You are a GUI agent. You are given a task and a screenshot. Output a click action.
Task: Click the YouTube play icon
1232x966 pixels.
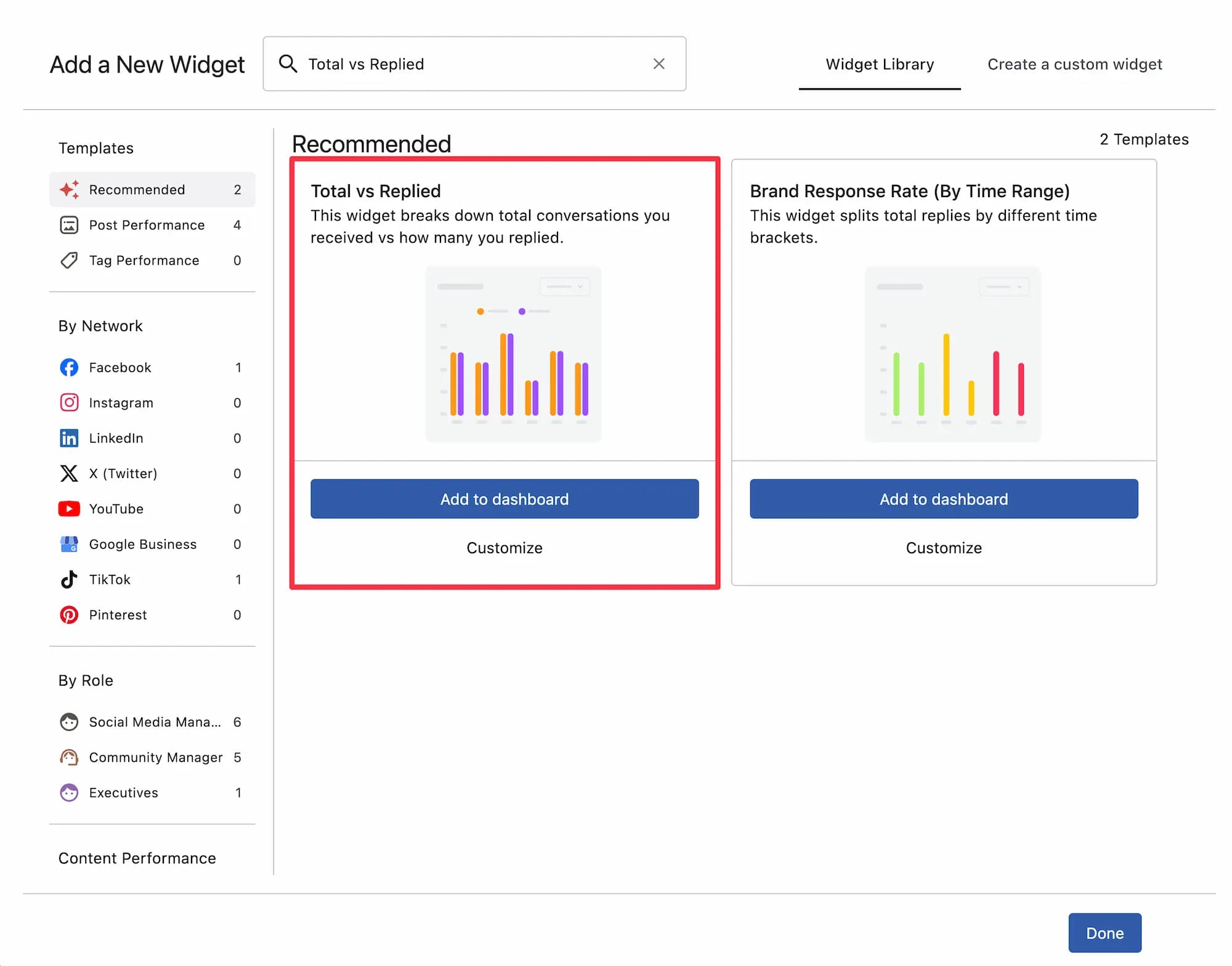69,509
